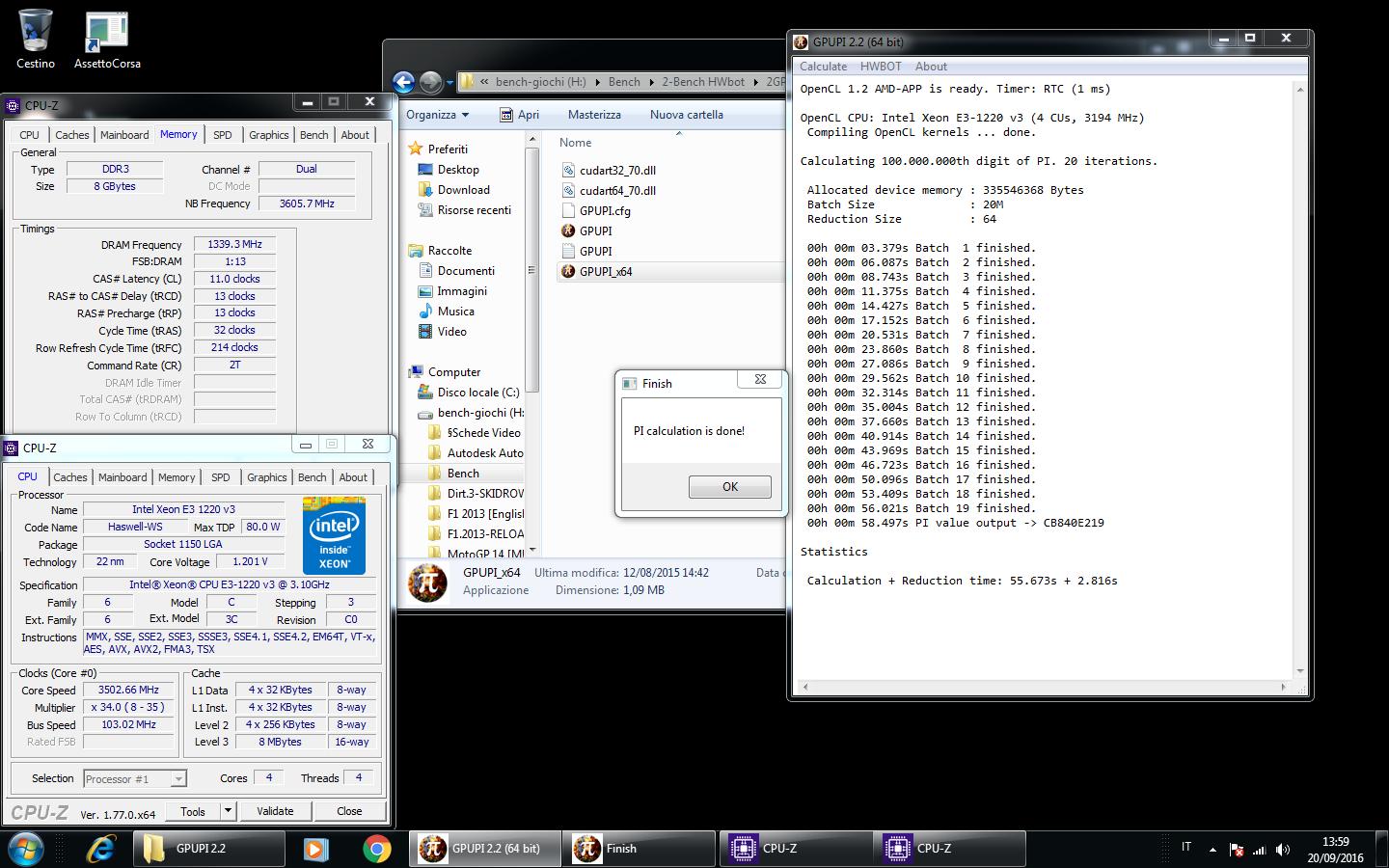Image resolution: width=1389 pixels, height=868 pixels.
Task: Click Nuova cartella in Explorer toolbar
Action: [686, 114]
